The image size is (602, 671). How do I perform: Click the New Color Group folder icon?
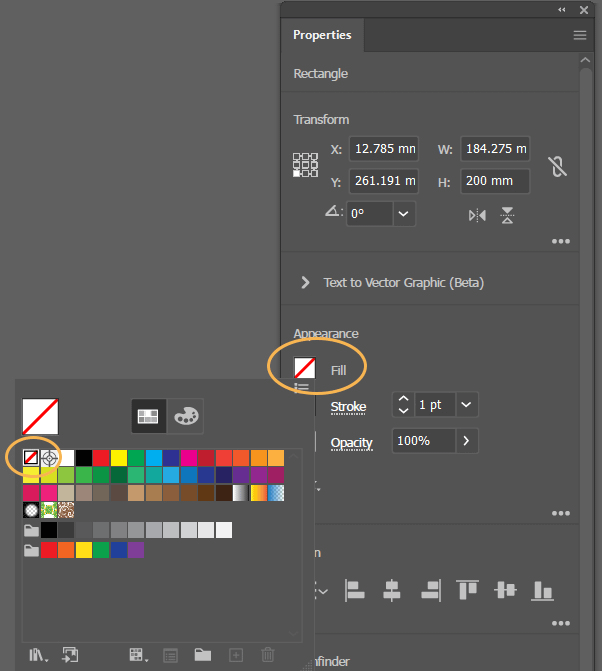(x=203, y=655)
